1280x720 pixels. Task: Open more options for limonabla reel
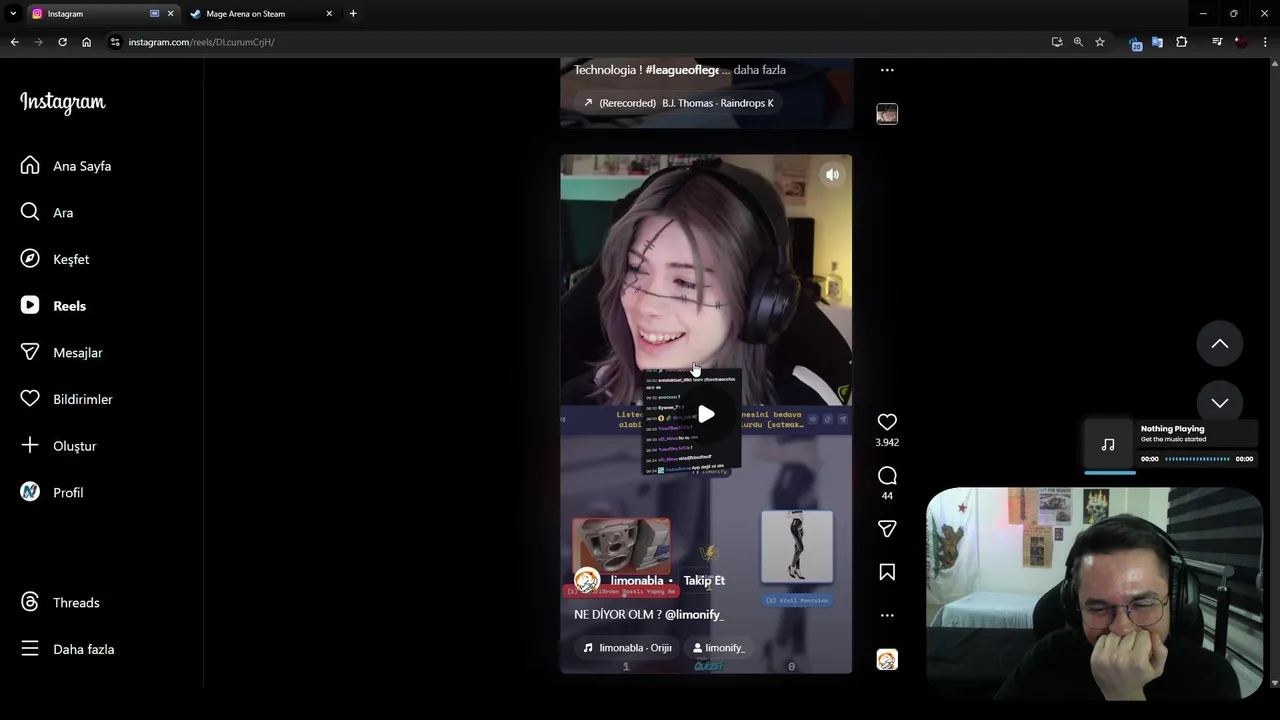tap(887, 615)
